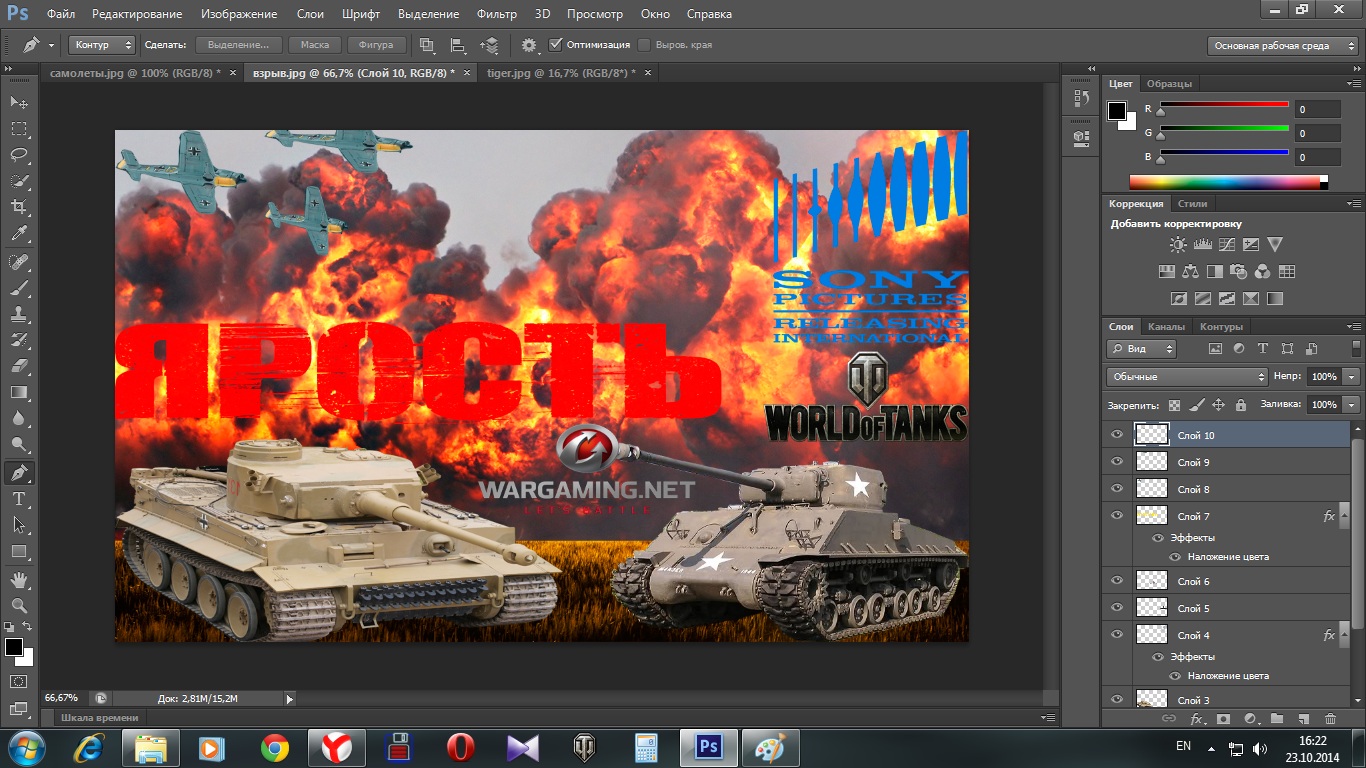Screen dimensions: 1366x768
Task: Enable the Оптимизация checkbox
Action: [x=556, y=44]
